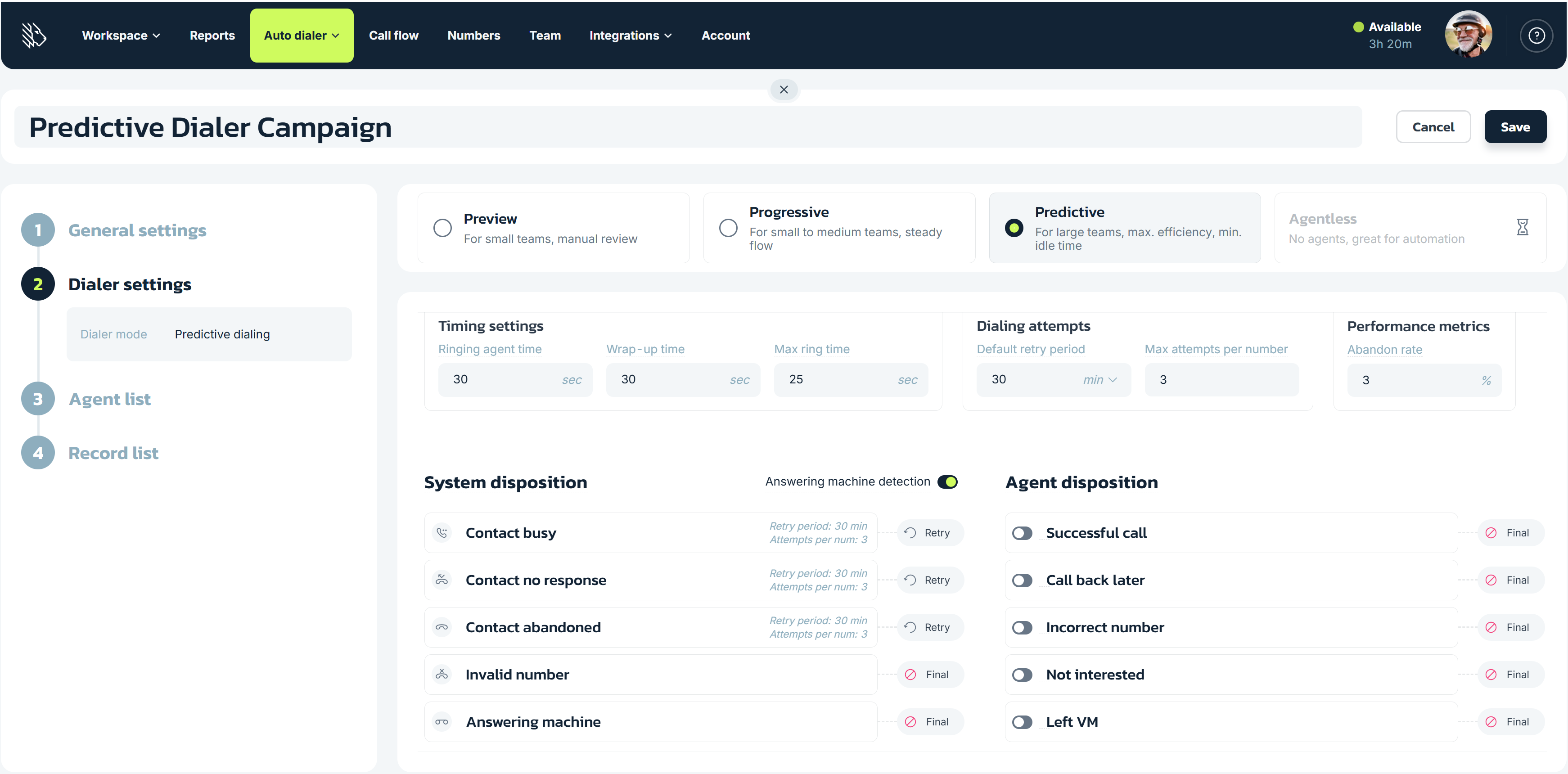Click Final badge for Left VM
1568x774 pixels.
[x=1511, y=722]
